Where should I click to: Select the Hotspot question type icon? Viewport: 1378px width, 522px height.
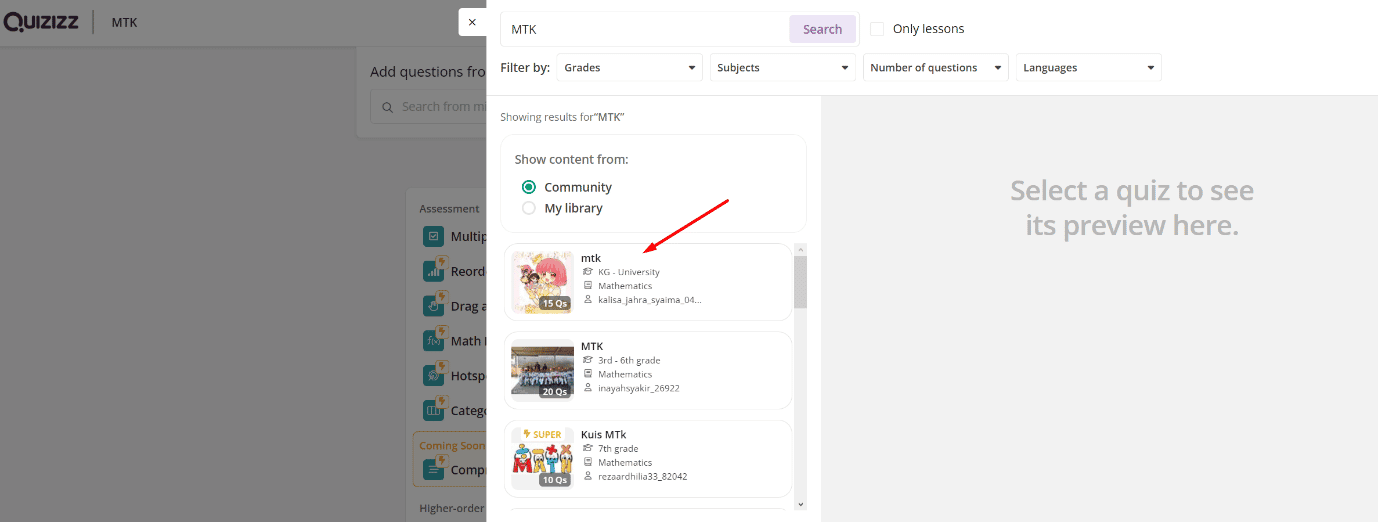[433, 376]
